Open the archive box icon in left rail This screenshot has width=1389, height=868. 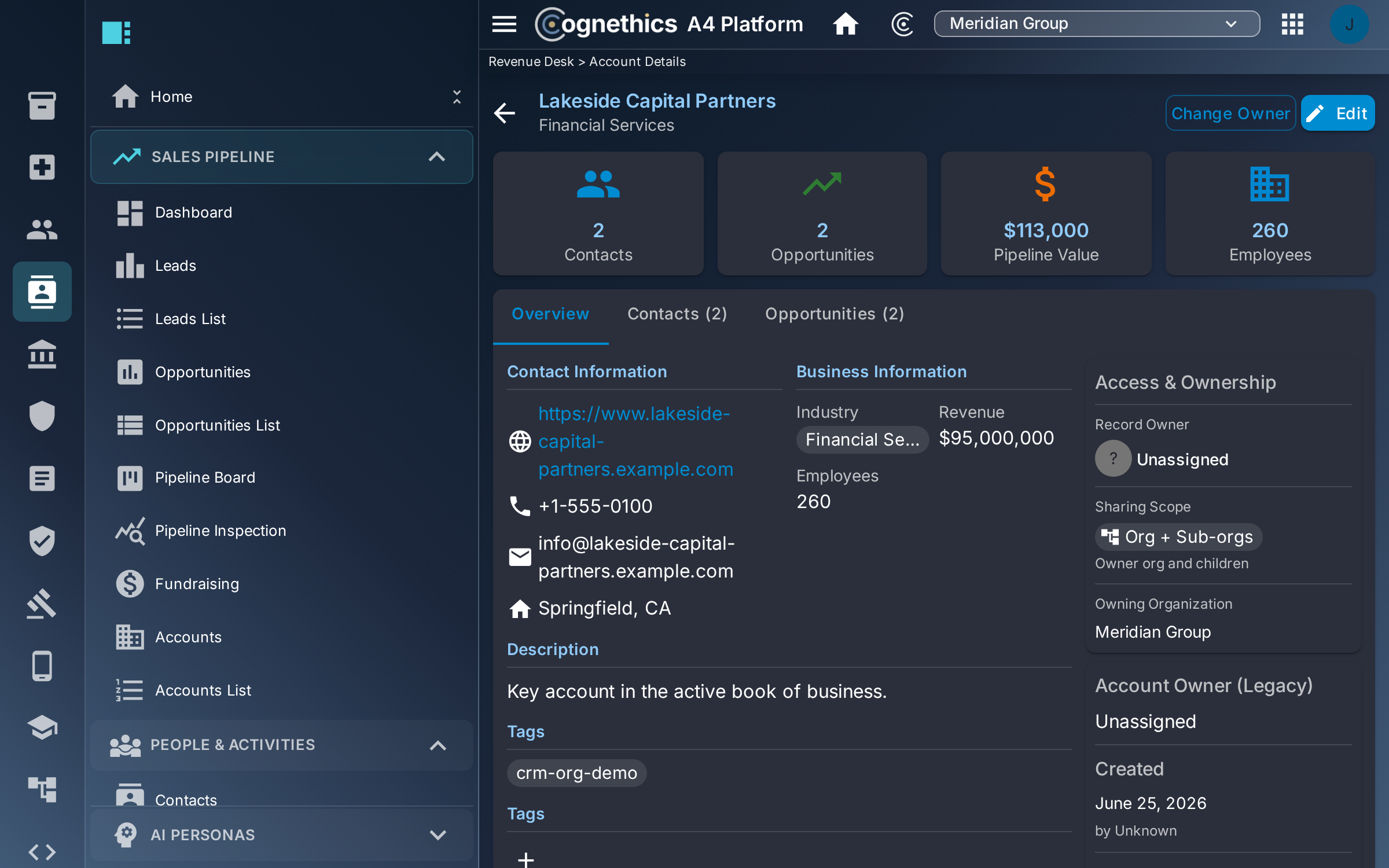point(42,105)
